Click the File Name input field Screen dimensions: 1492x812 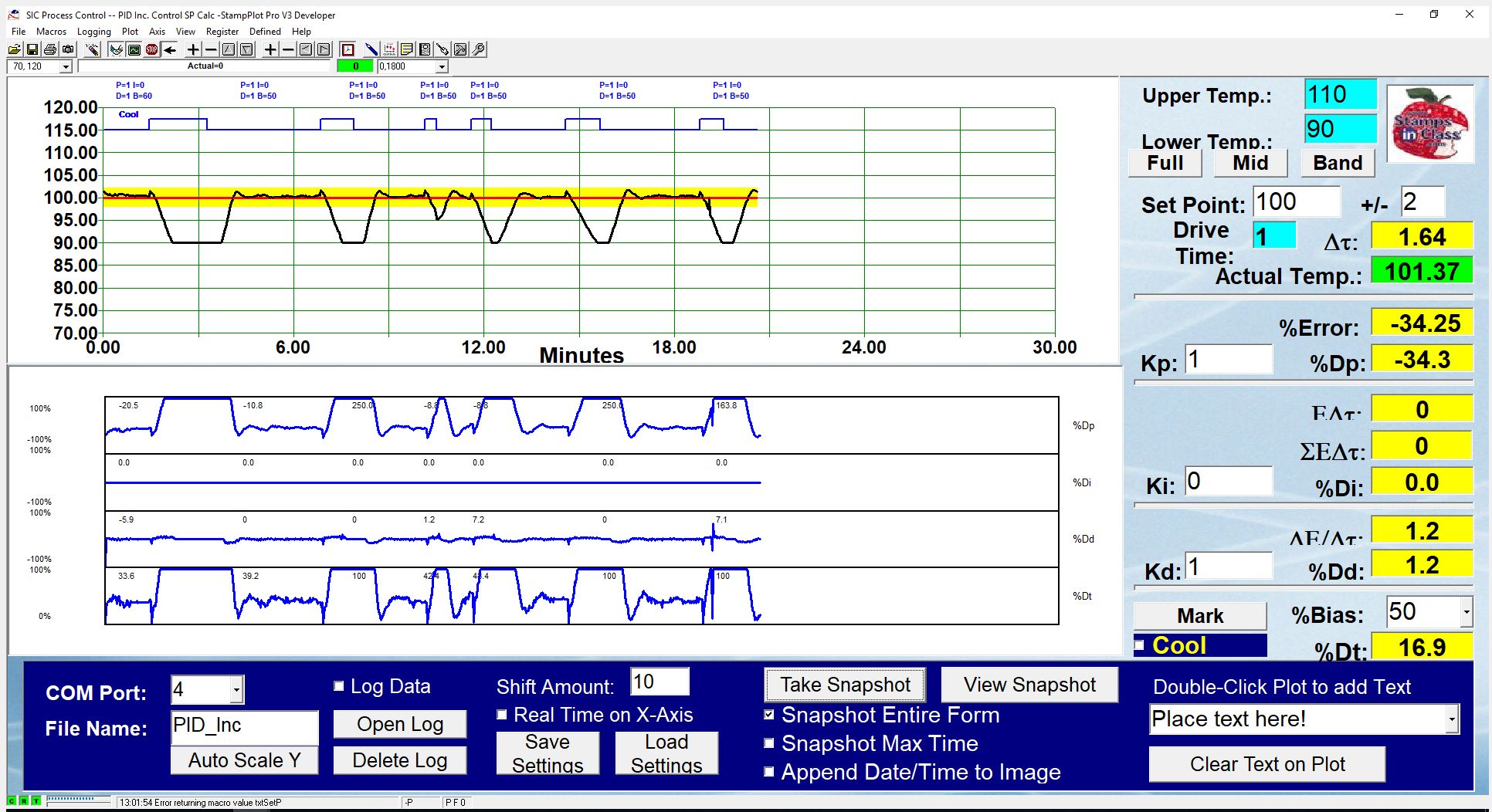245,727
